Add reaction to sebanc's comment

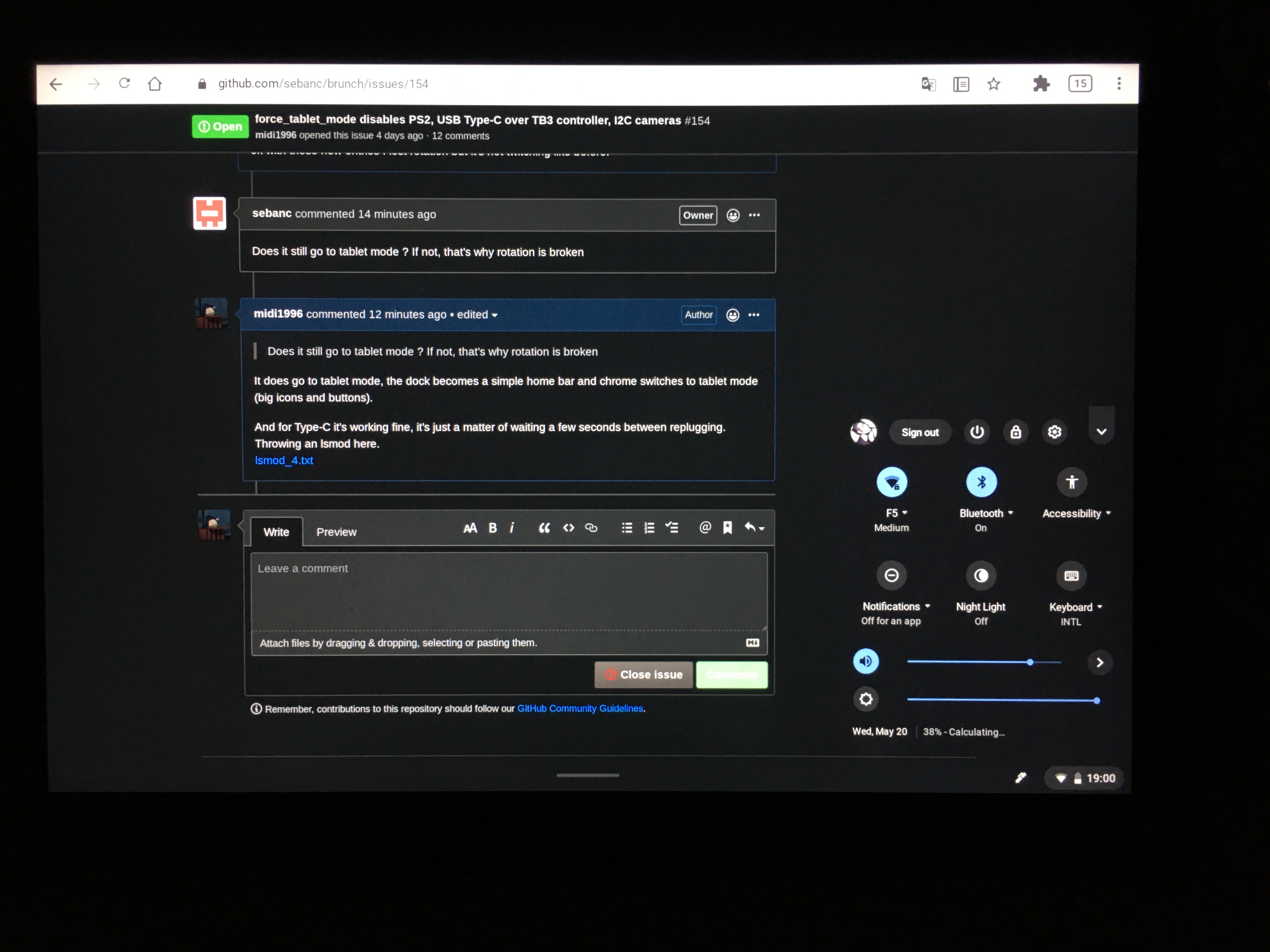733,216
